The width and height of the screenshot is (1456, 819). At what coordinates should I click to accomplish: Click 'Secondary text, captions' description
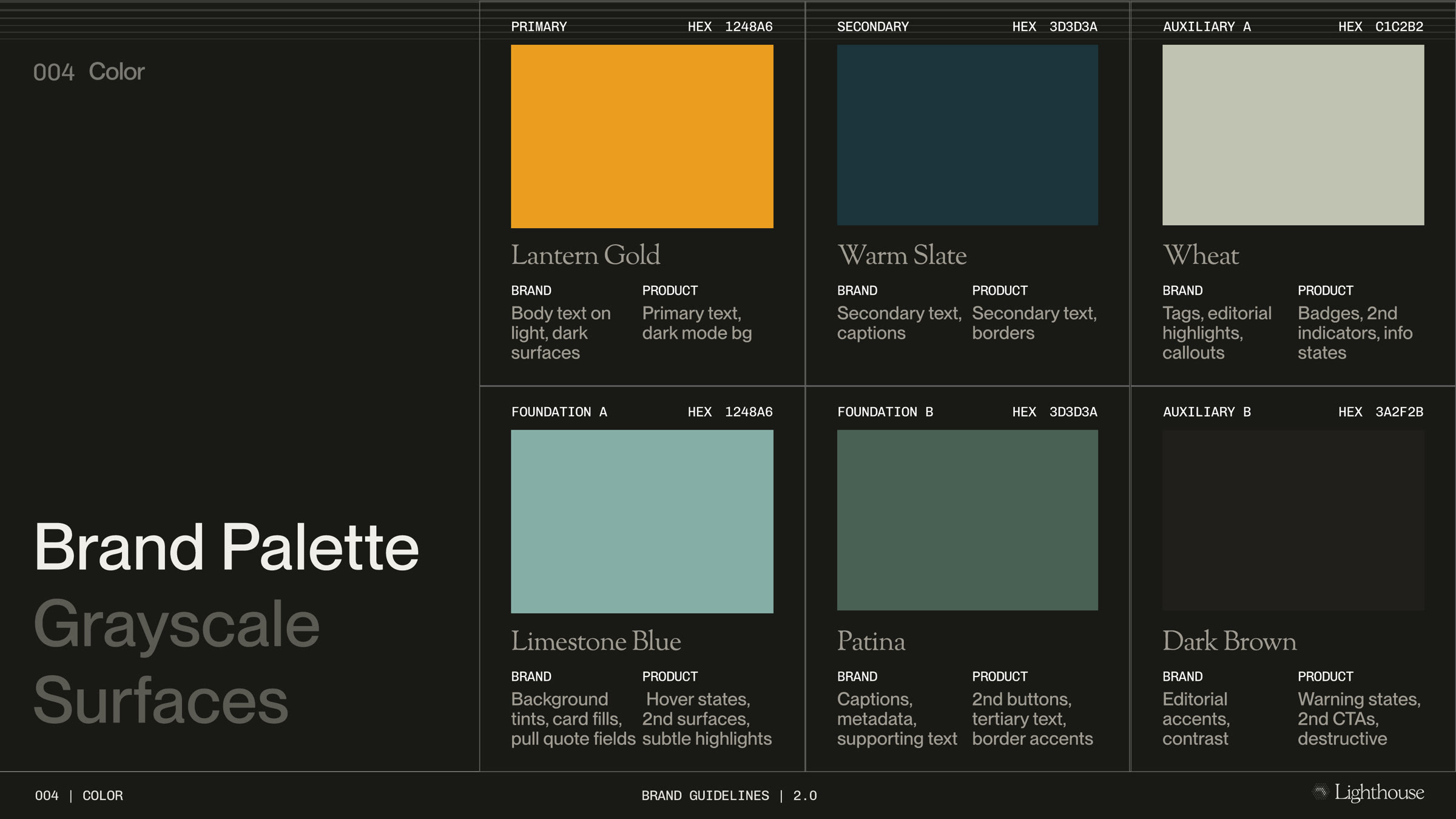coord(899,323)
